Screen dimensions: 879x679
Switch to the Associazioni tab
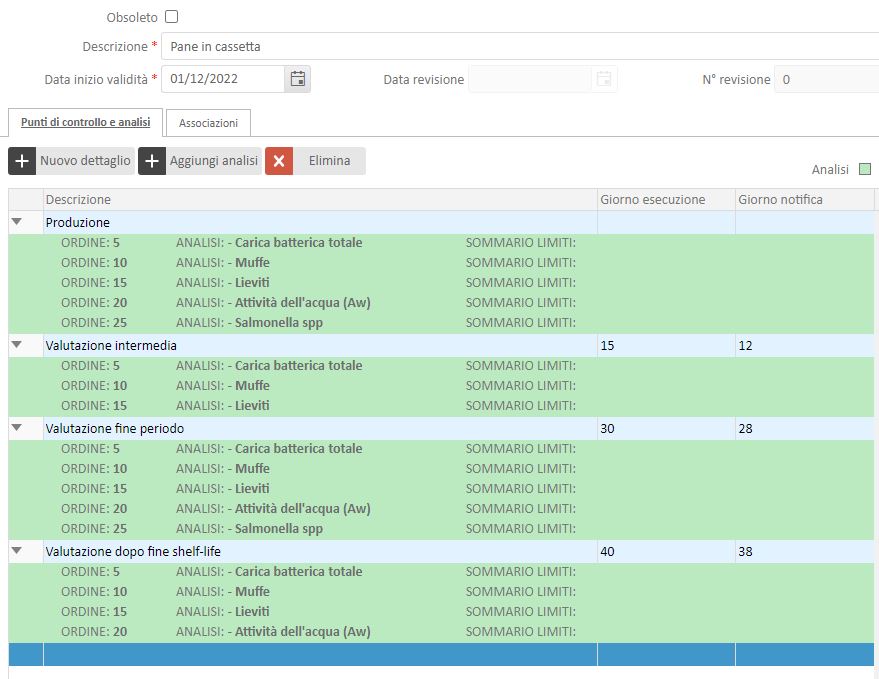(x=209, y=123)
